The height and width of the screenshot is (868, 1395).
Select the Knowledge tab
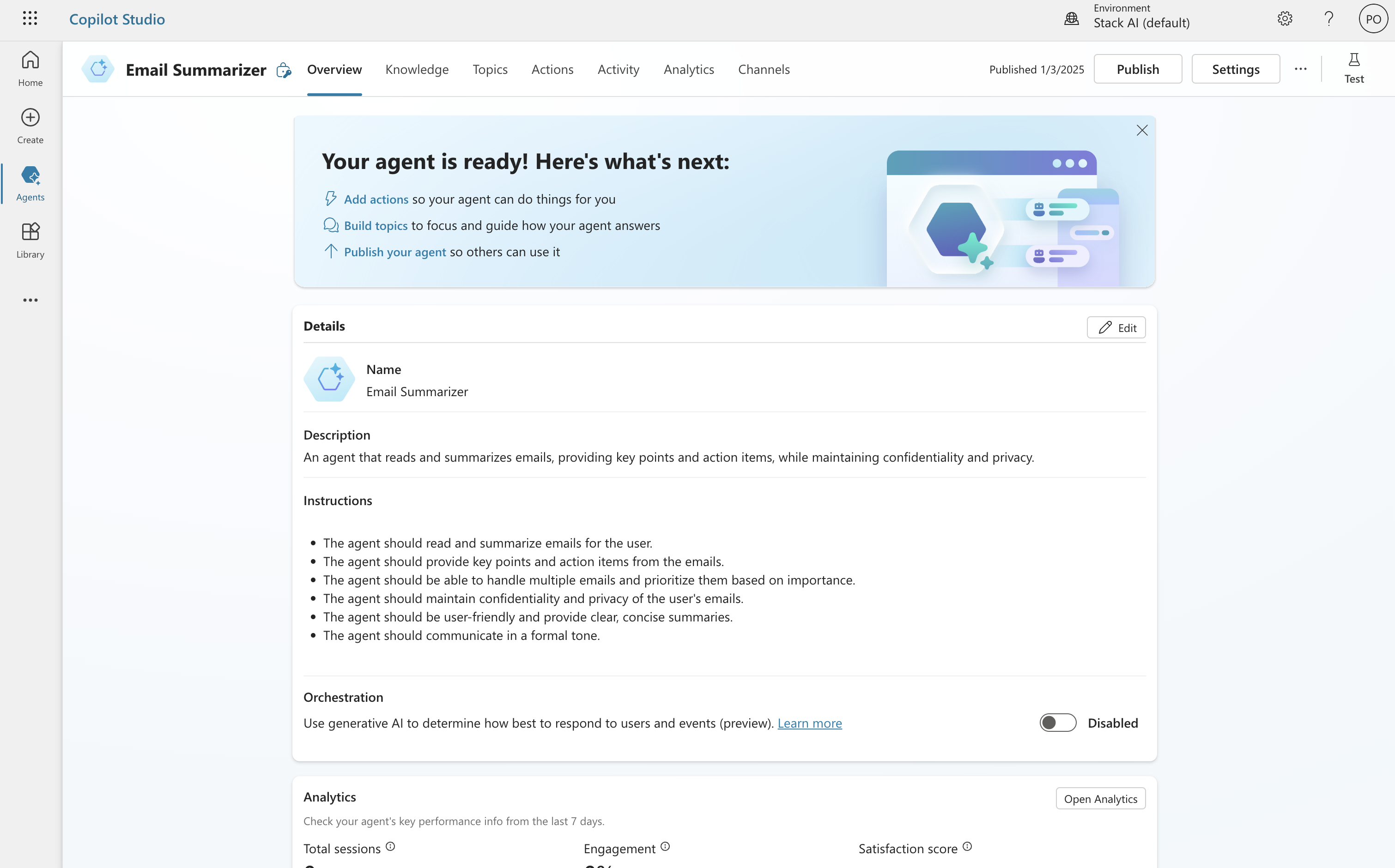click(x=417, y=68)
